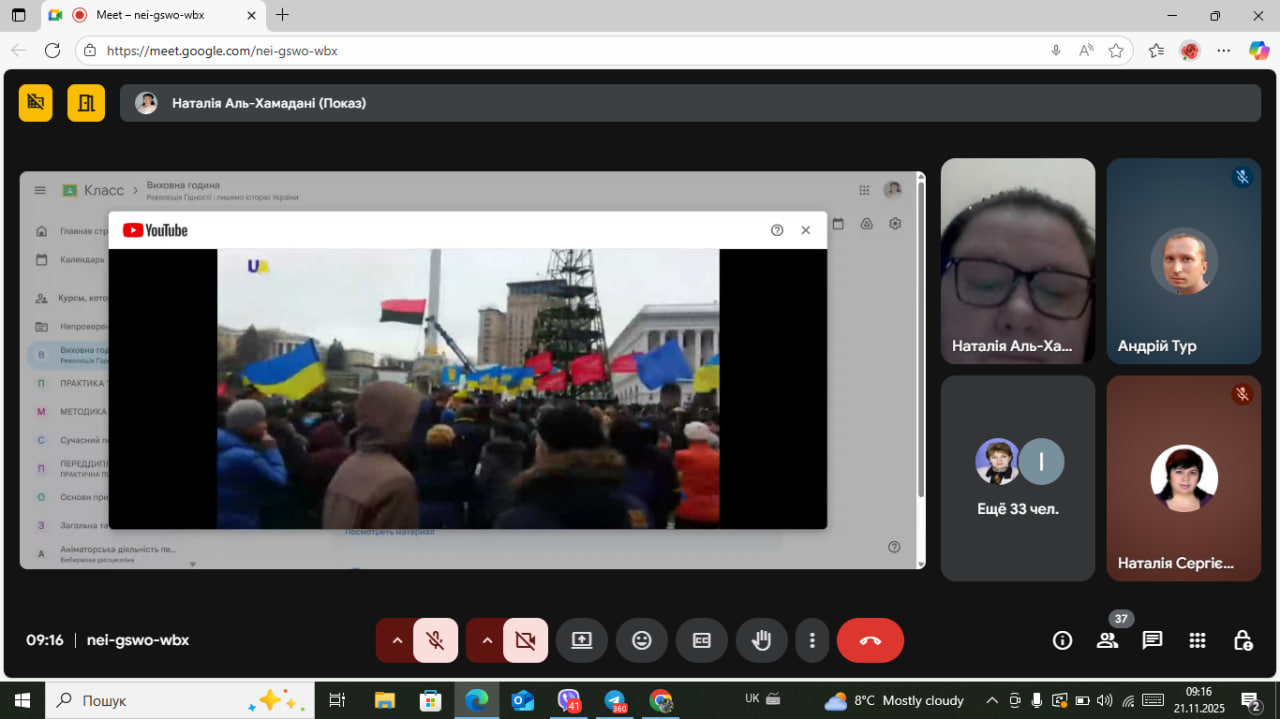Send a reaction with the emoji button
This screenshot has width=1280, height=719.
tap(642, 640)
